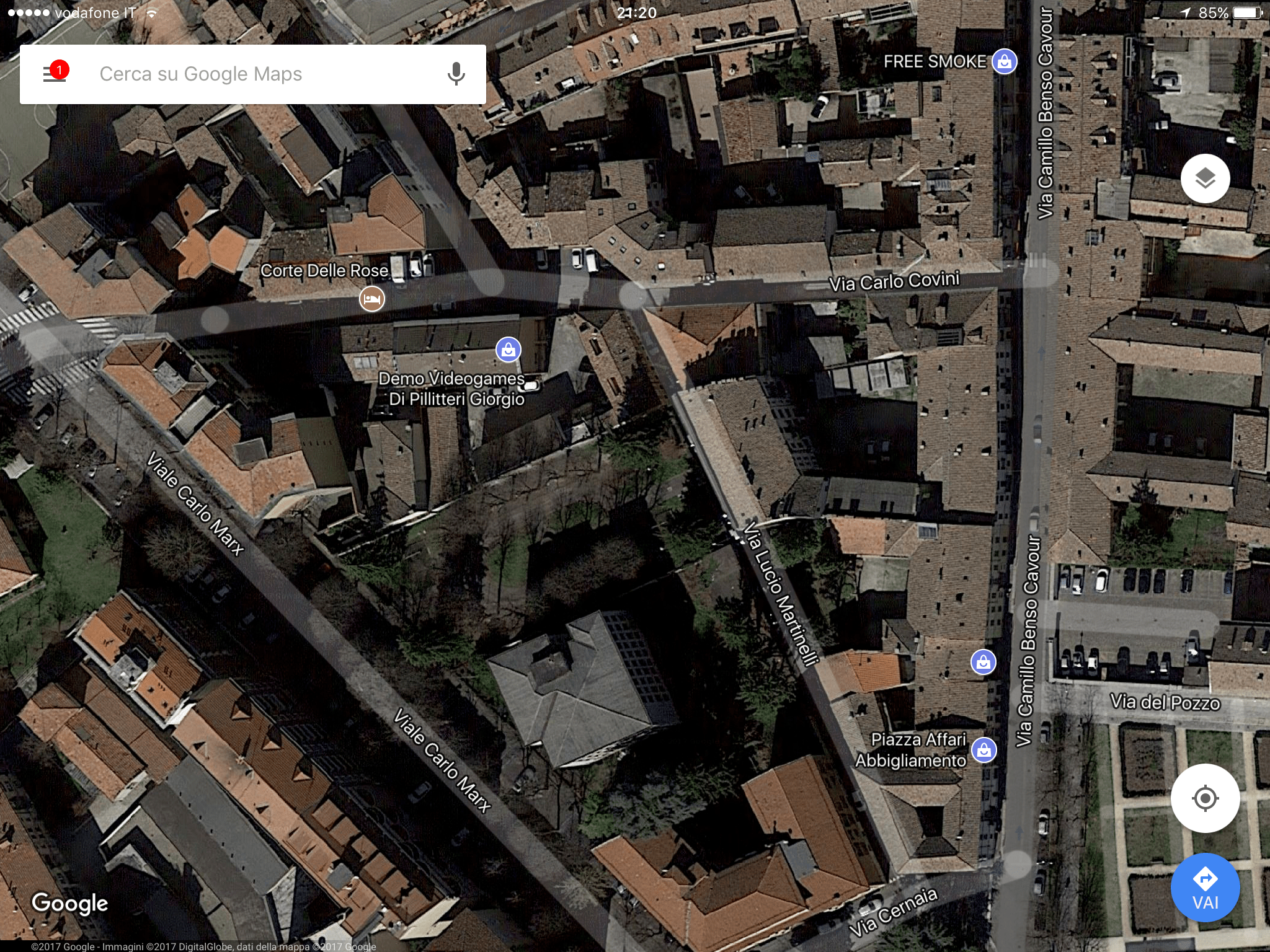Viewport: 1270px width, 952px height.
Task: Tap the Google logo in the corner
Action: [69, 903]
